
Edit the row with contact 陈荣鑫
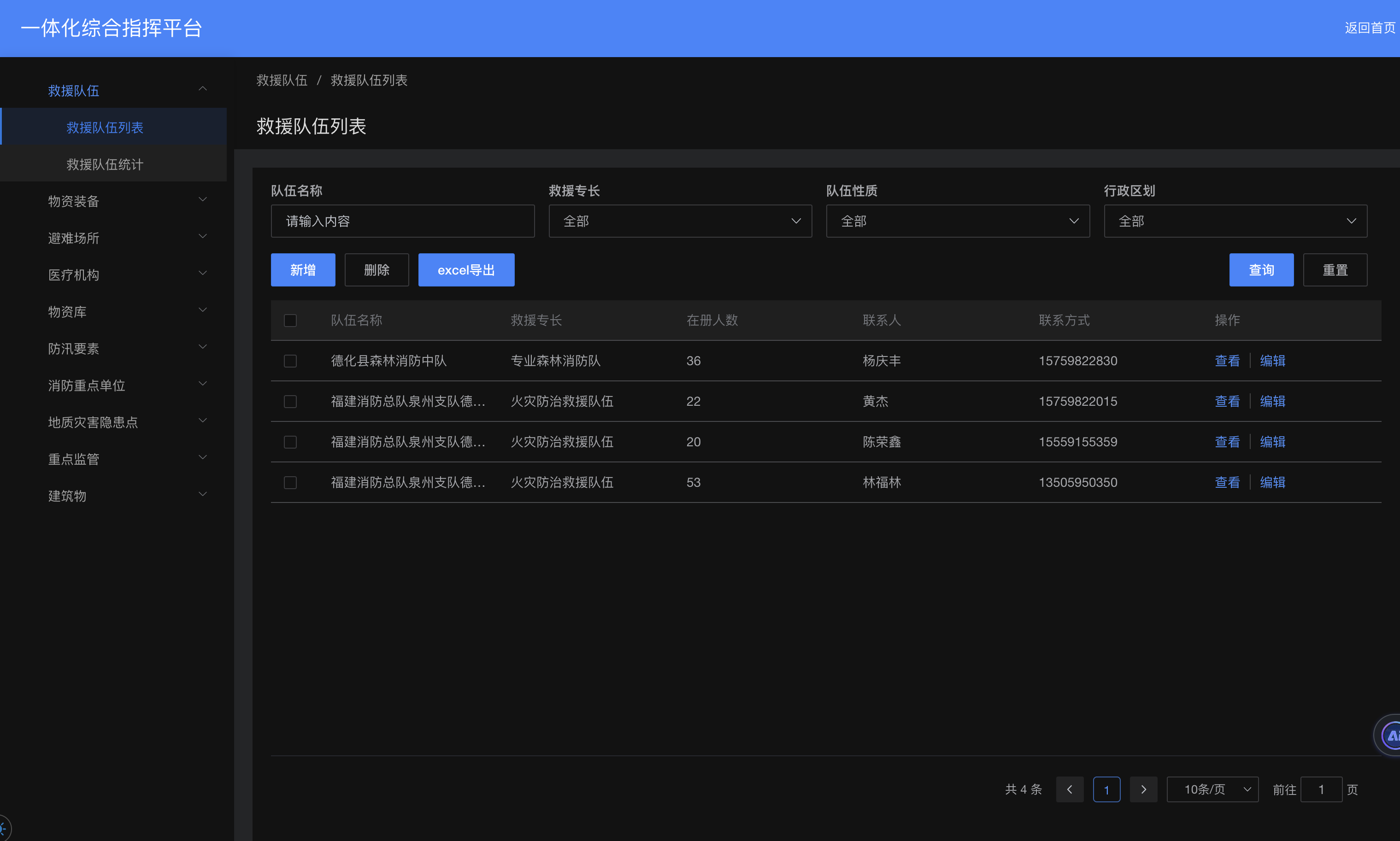[1272, 442]
